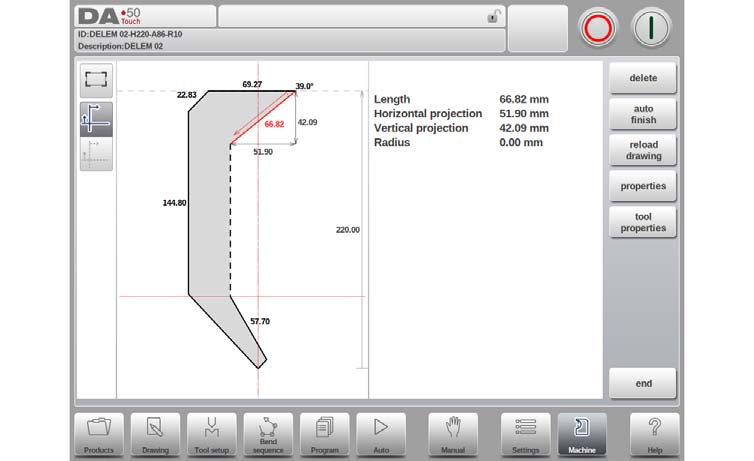The image size is (754, 461).
Task: Toggle the grid snapping mode icon
Action: click(96, 154)
